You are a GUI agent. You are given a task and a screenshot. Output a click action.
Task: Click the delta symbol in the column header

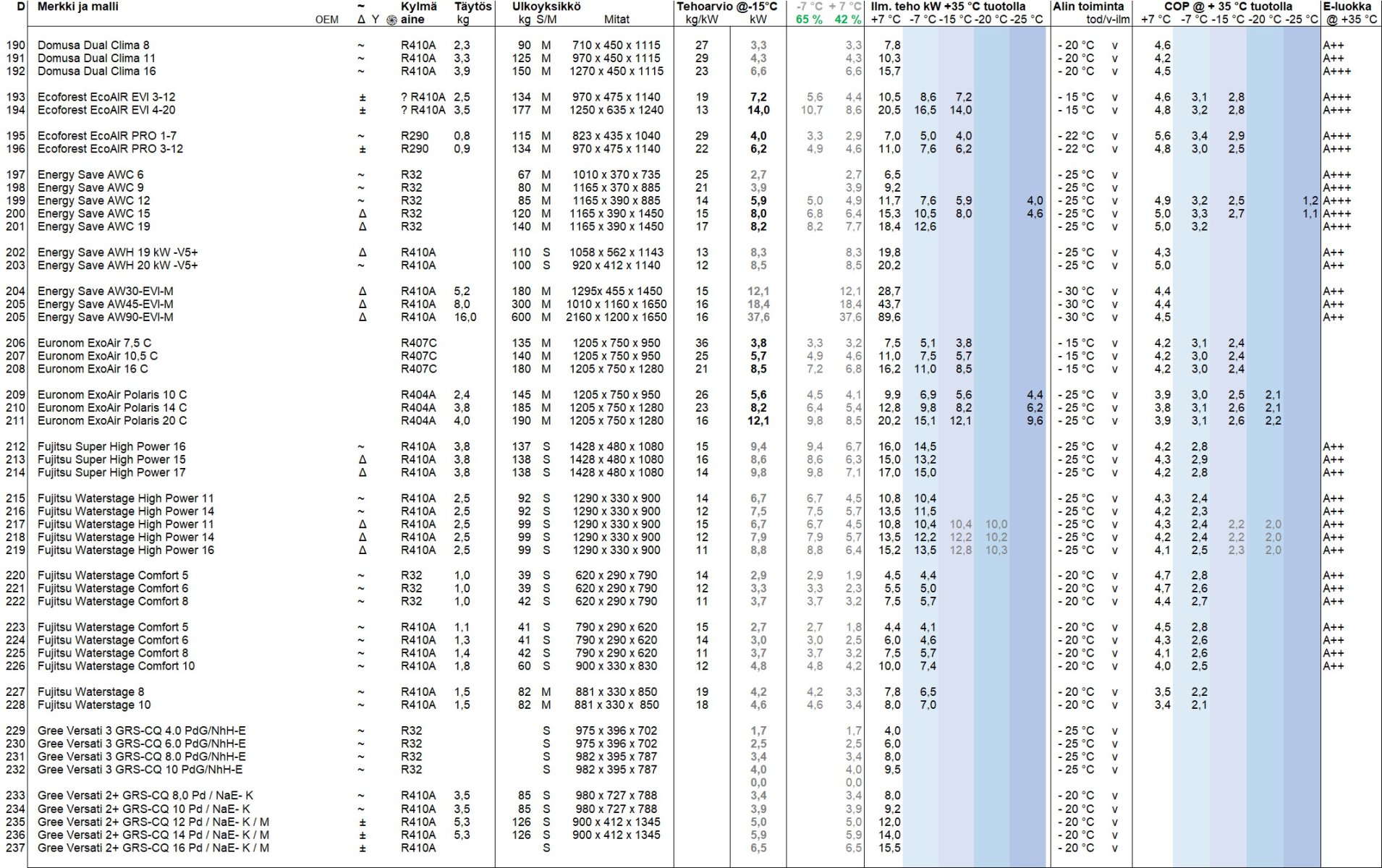pyautogui.click(x=362, y=20)
